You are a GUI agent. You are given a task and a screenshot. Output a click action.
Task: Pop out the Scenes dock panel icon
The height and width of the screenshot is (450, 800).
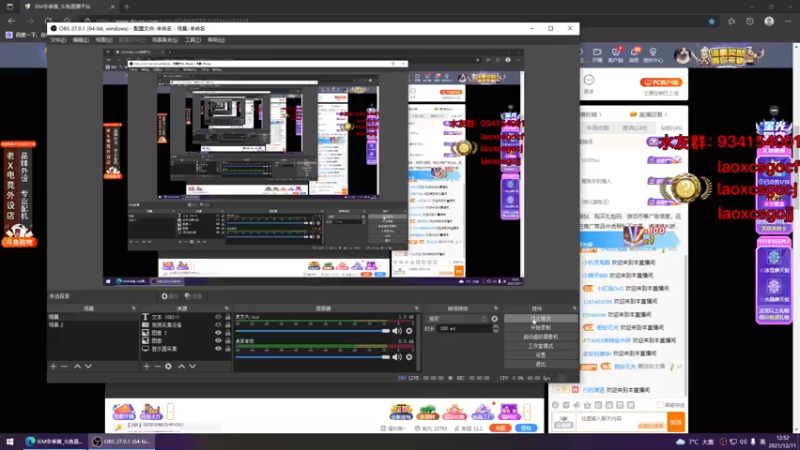134,308
